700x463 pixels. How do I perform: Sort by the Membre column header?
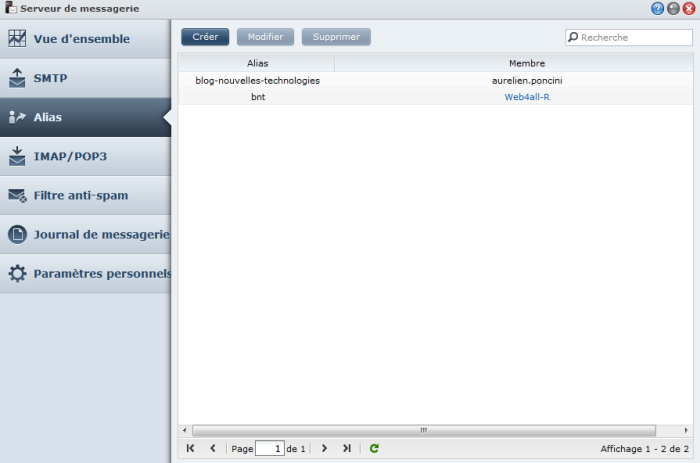pyautogui.click(x=514, y=63)
